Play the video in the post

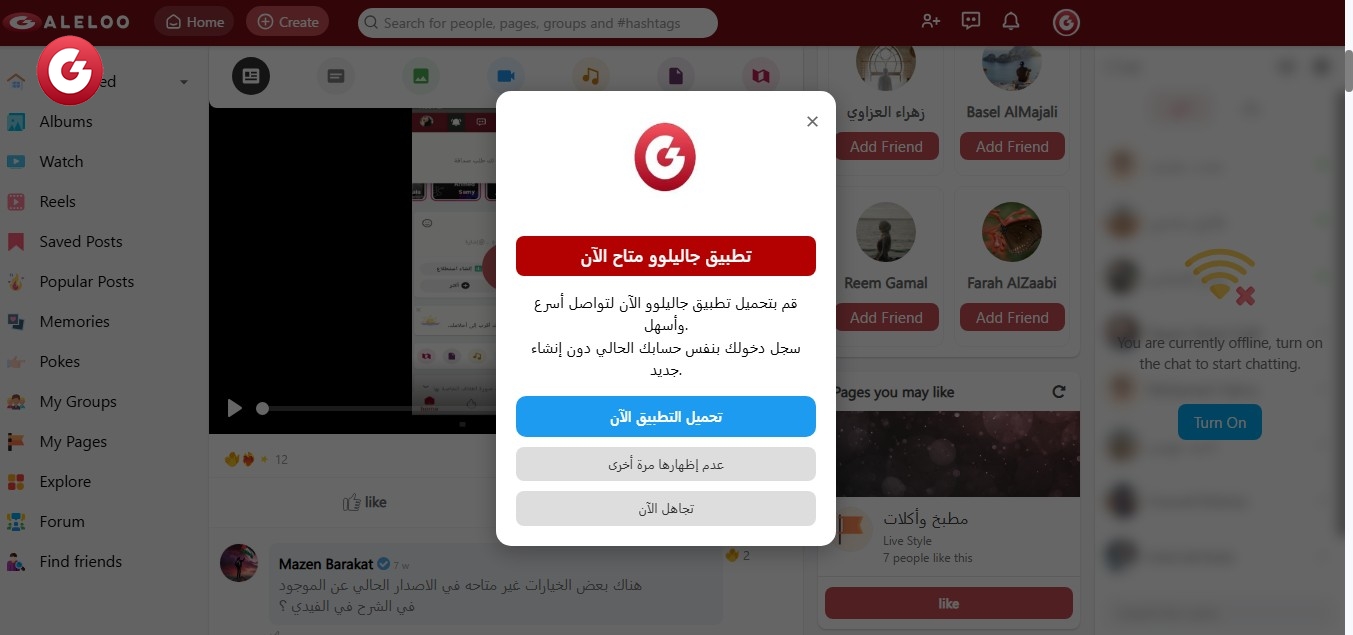point(234,408)
